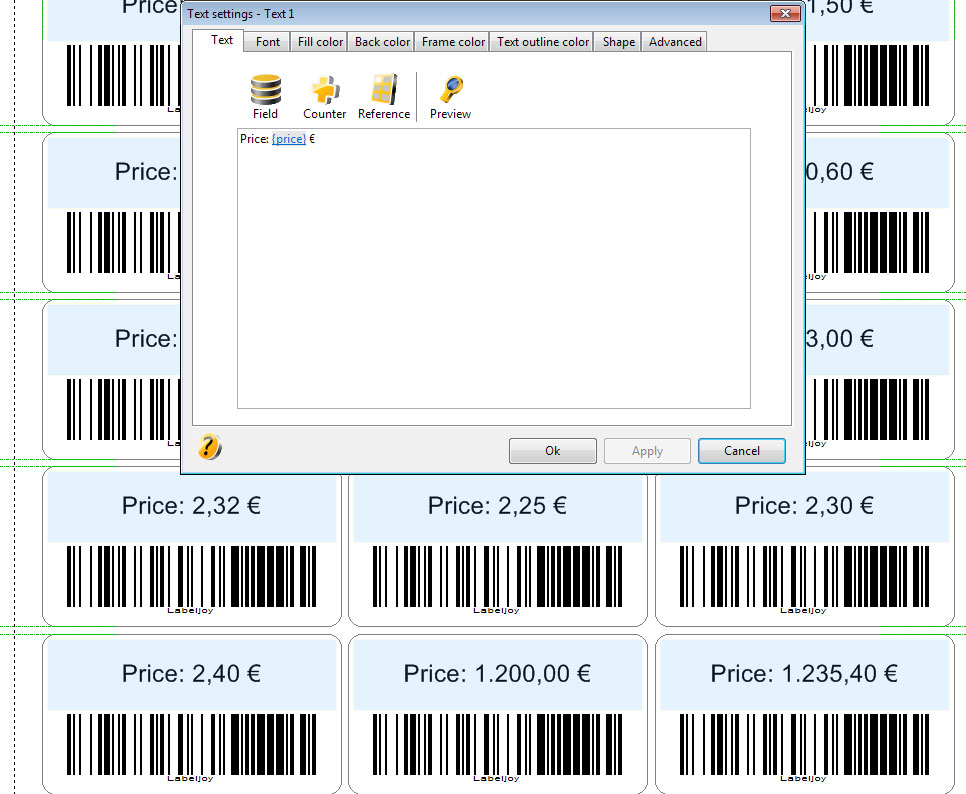Switch to the Shape tab
Image resolution: width=966 pixels, height=794 pixels.
pos(619,42)
